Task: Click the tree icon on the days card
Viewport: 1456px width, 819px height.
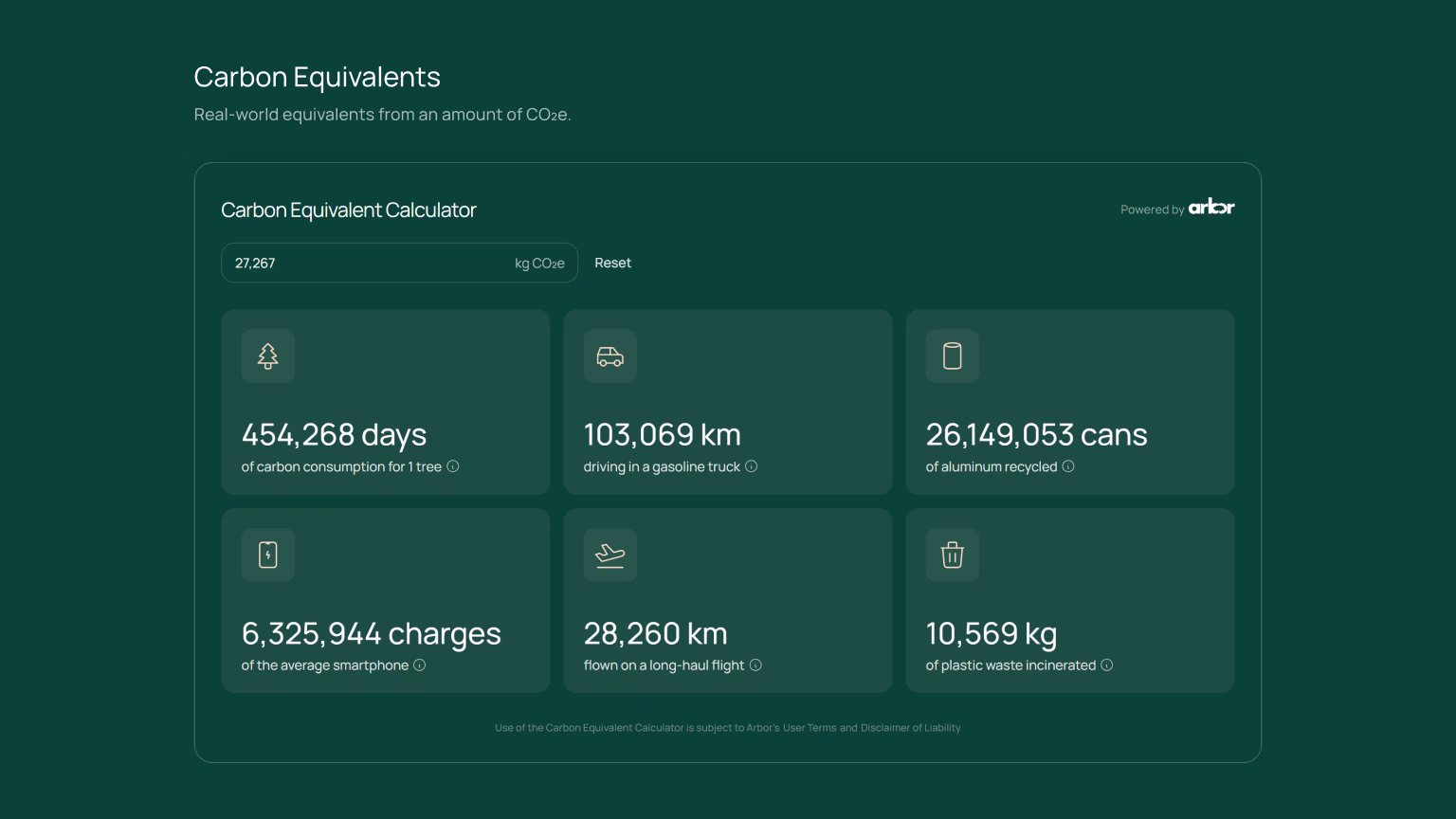Action: pos(268,356)
